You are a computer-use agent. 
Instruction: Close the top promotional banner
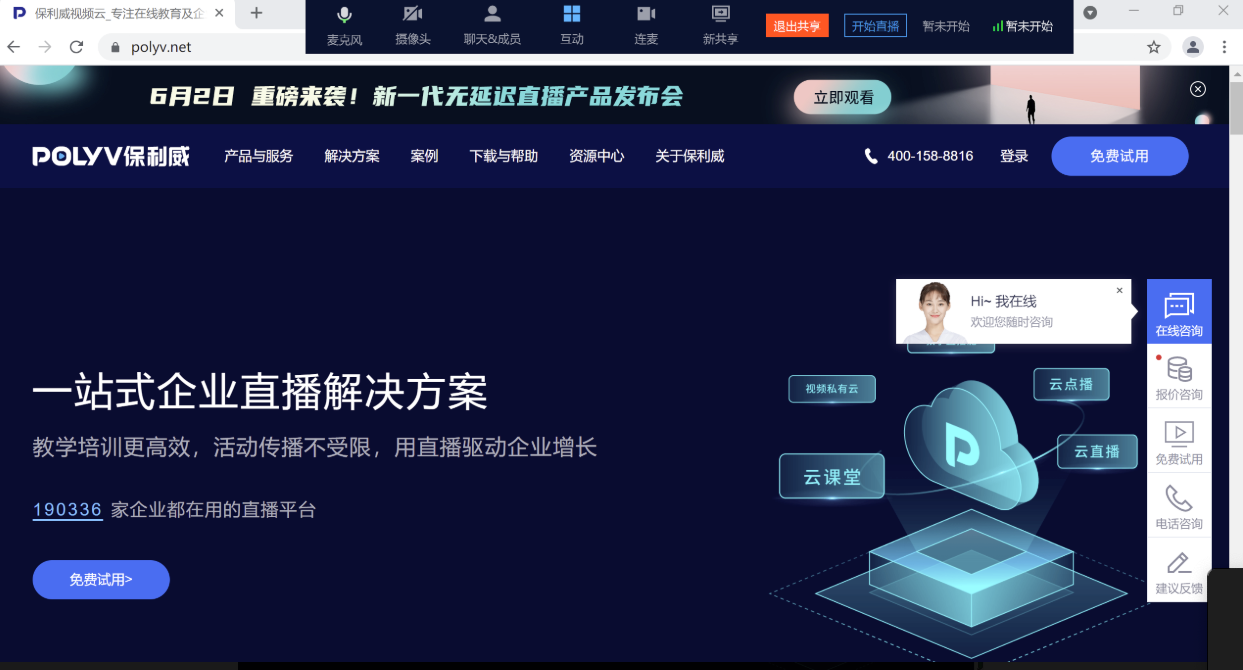tap(1198, 89)
